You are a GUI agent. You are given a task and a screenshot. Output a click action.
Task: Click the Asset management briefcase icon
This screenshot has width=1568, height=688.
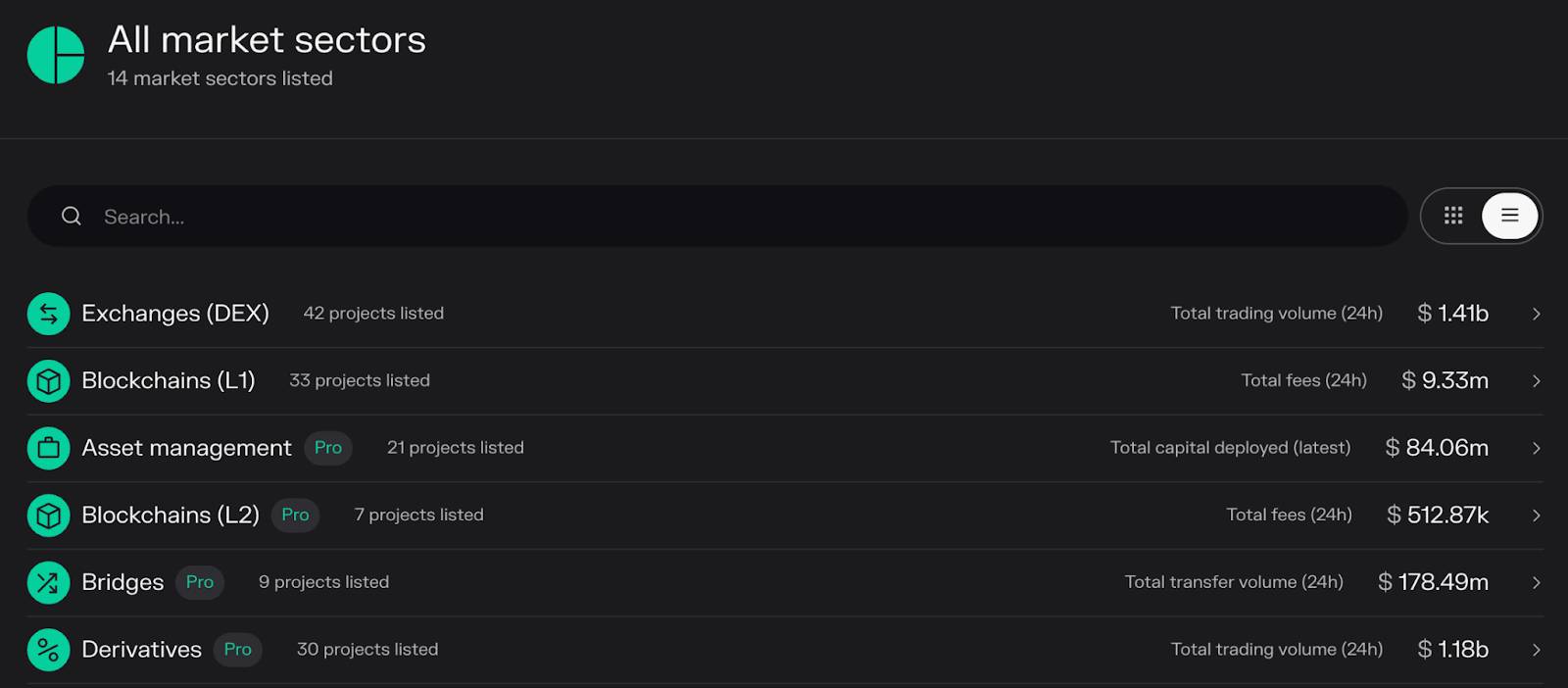tap(48, 448)
